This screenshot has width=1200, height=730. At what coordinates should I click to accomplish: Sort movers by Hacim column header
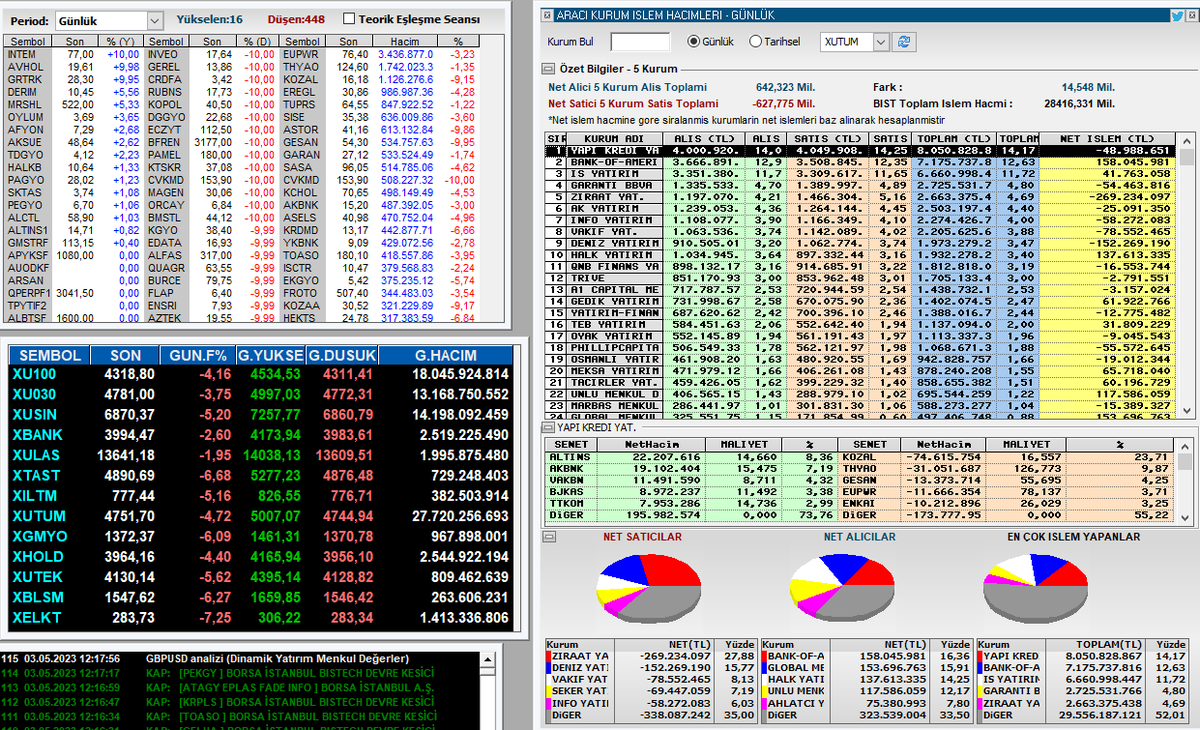point(405,42)
